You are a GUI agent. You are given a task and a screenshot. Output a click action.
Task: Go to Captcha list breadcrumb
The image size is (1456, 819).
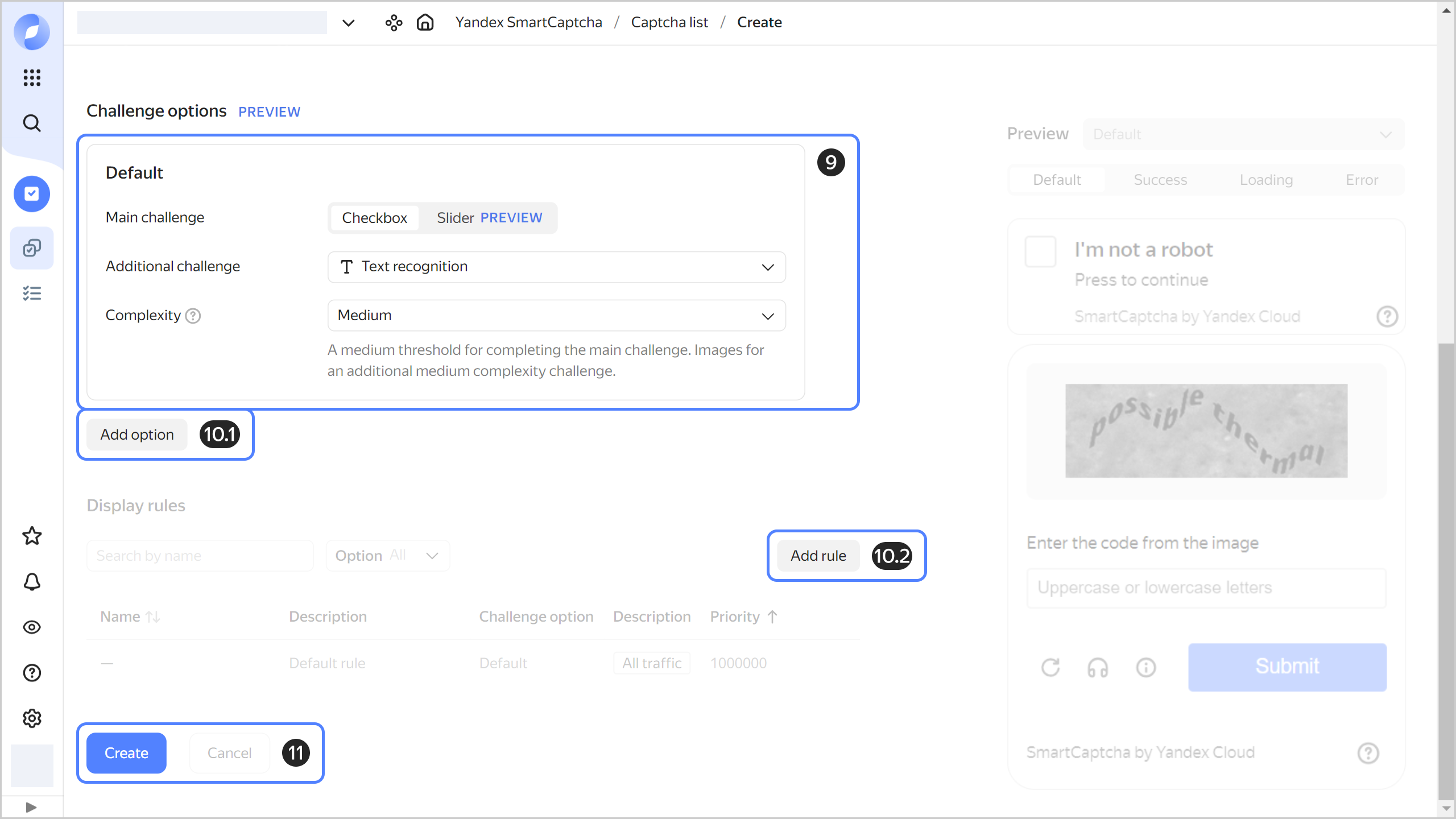click(x=669, y=23)
